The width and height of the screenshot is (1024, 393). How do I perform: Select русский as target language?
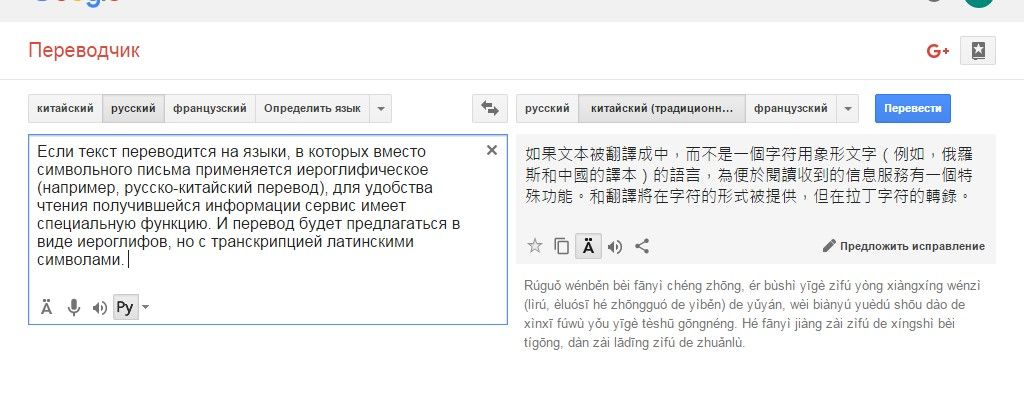tap(547, 108)
